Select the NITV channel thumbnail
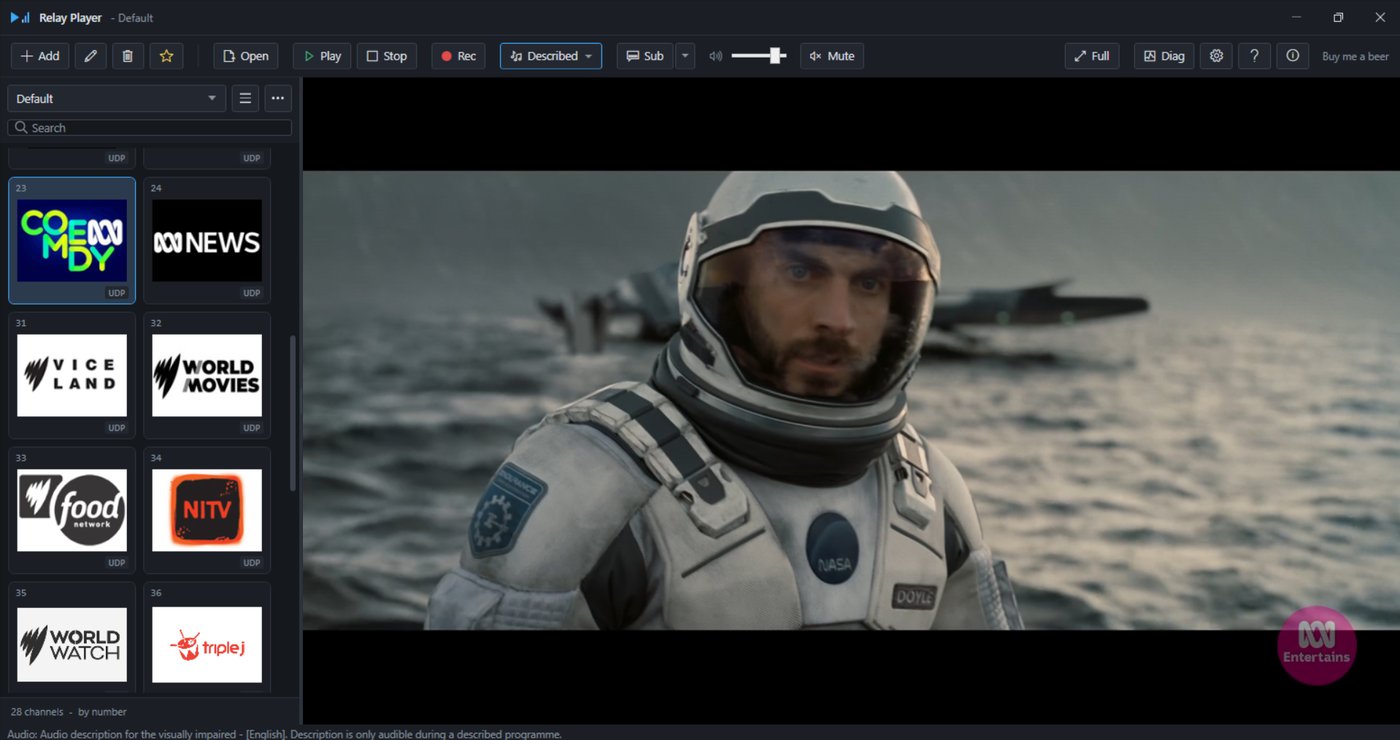 (207, 510)
